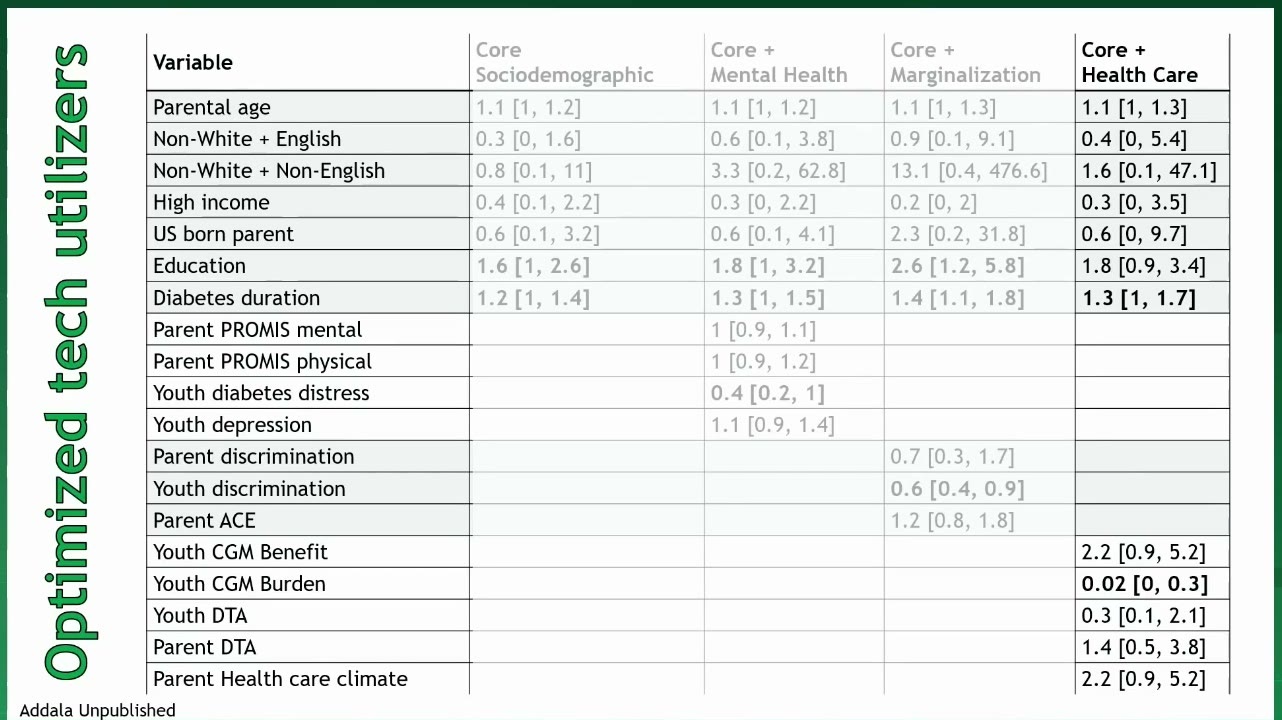This screenshot has height=720, width=1282.
Task: Select the High income row label
Action: click(x=211, y=203)
